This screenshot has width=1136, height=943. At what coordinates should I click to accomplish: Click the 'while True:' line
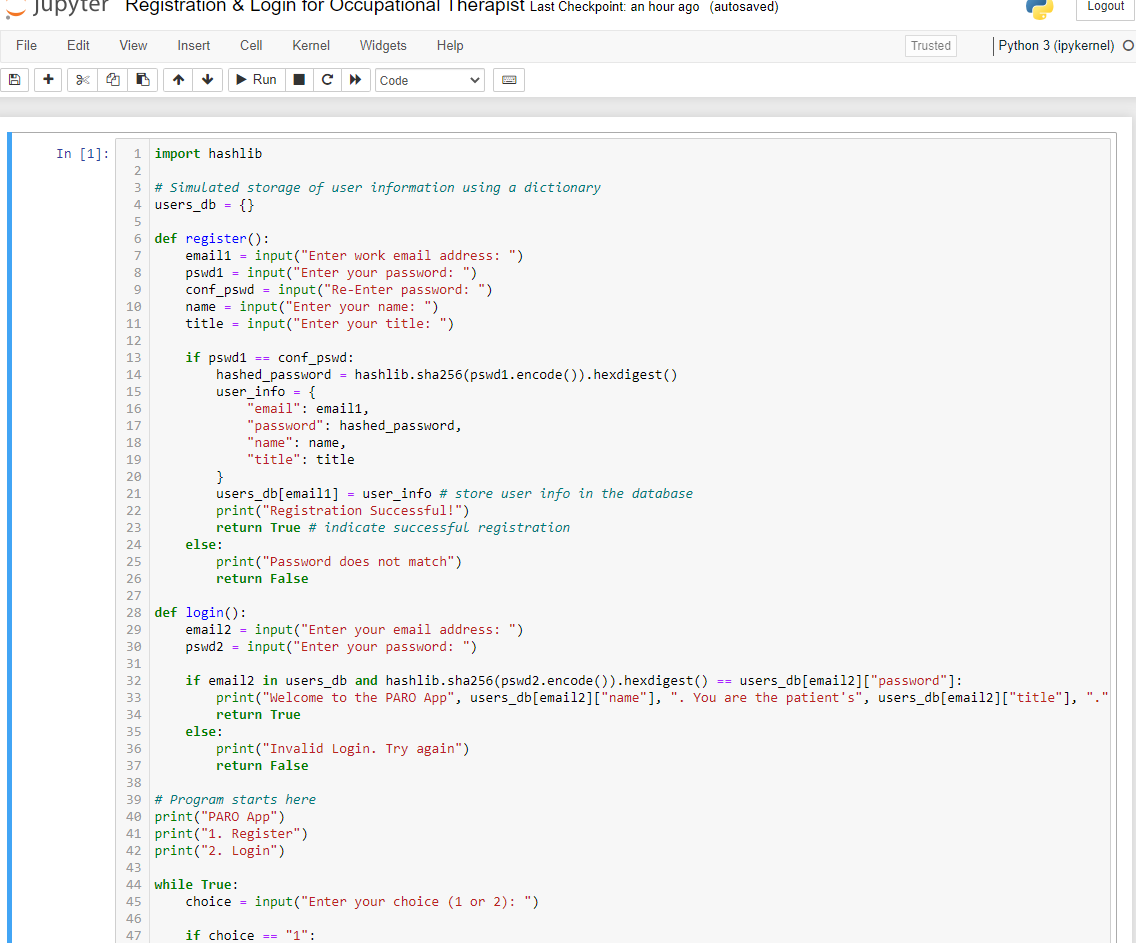196,884
